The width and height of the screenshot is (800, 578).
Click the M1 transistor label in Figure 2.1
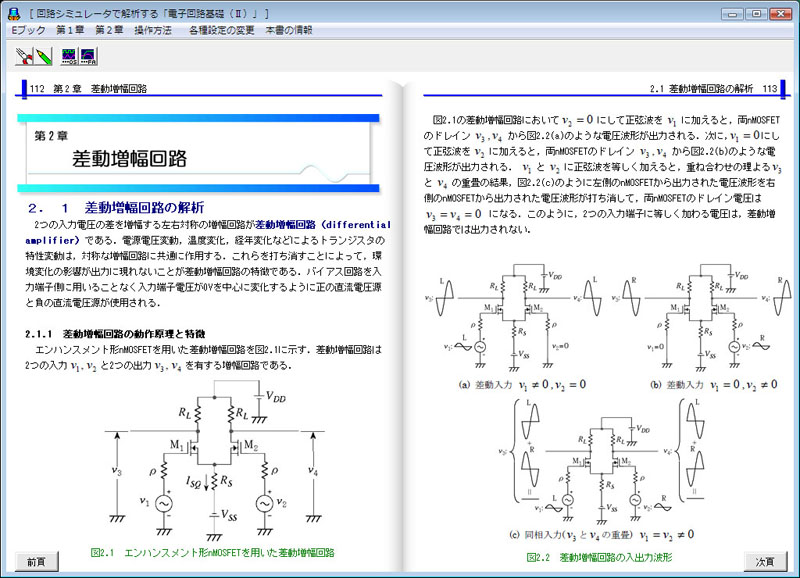point(177,445)
